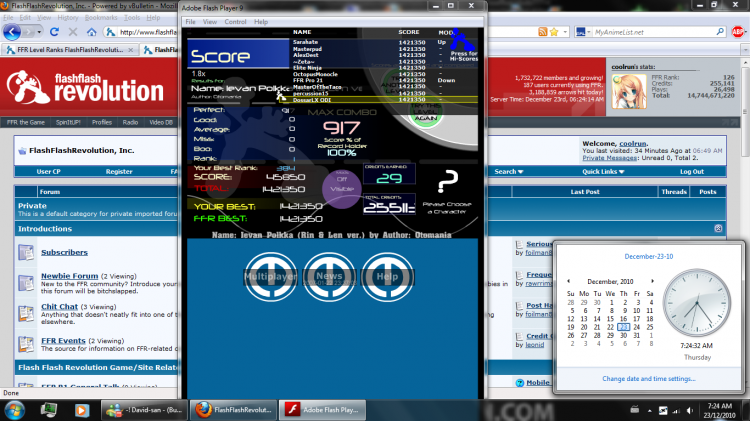The width and height of the screenshot is (750, 421).
Task: Open the forum Search dropdown
Action: tap(508, 171)
